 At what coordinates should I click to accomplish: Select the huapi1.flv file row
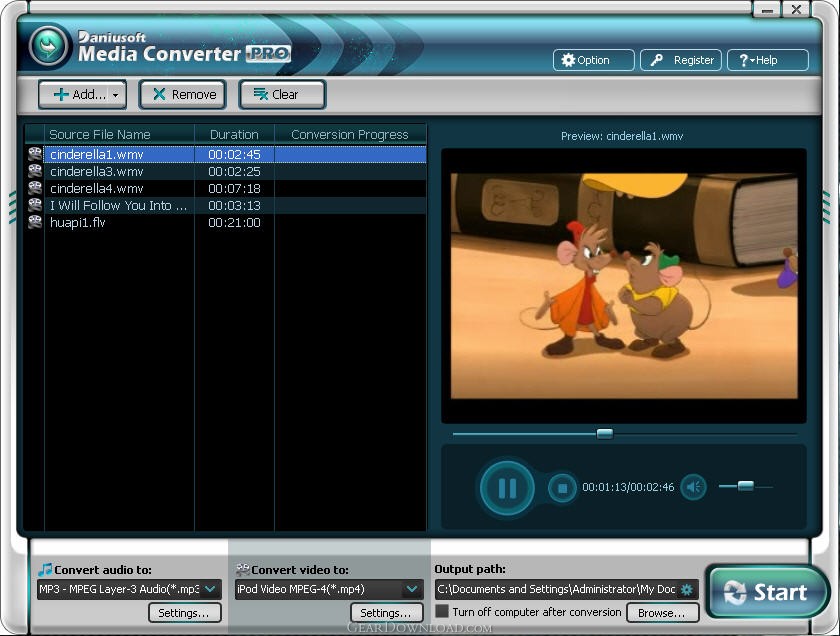click(226, 222)
